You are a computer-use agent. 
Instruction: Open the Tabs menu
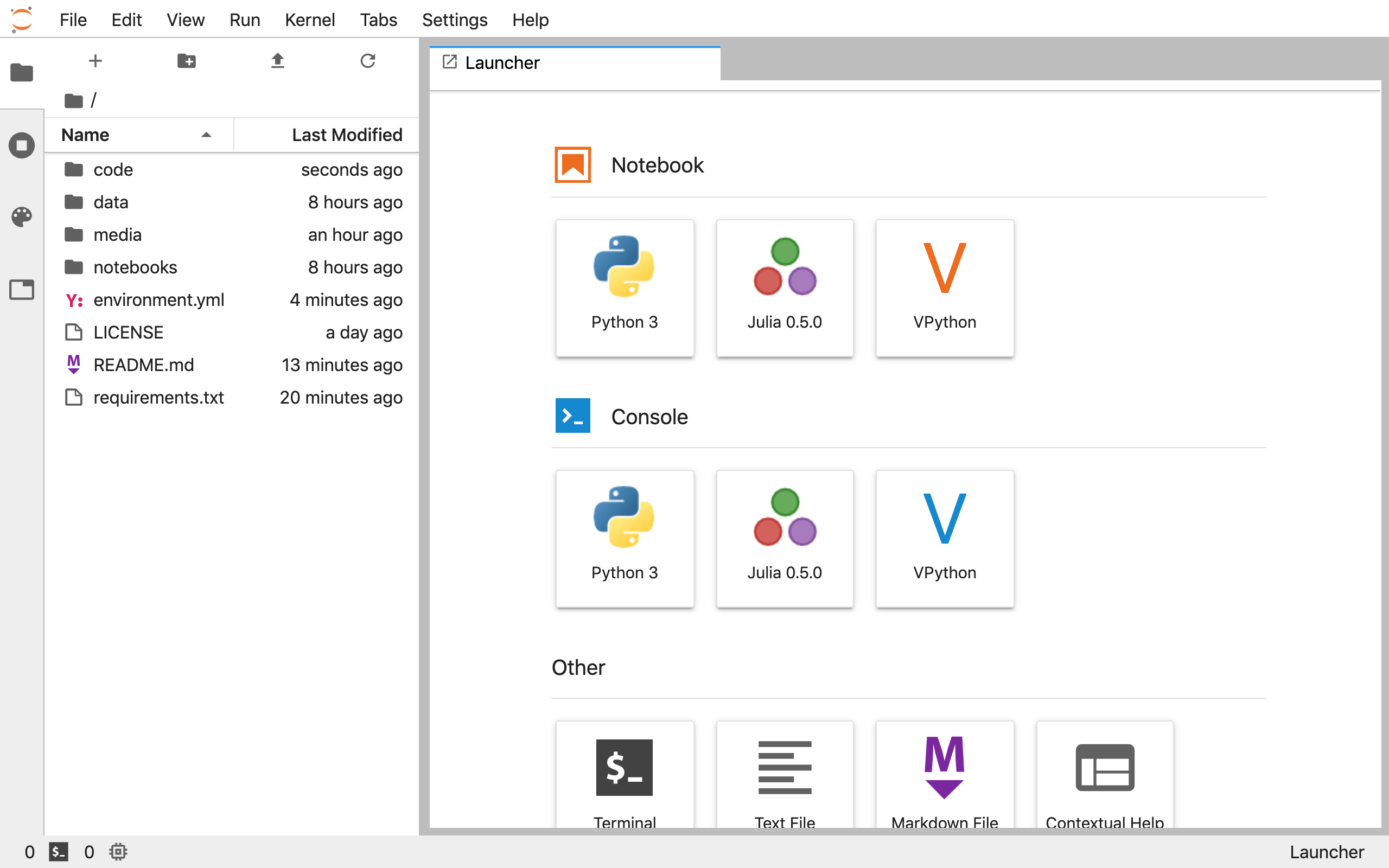click(x=378, y=20)
